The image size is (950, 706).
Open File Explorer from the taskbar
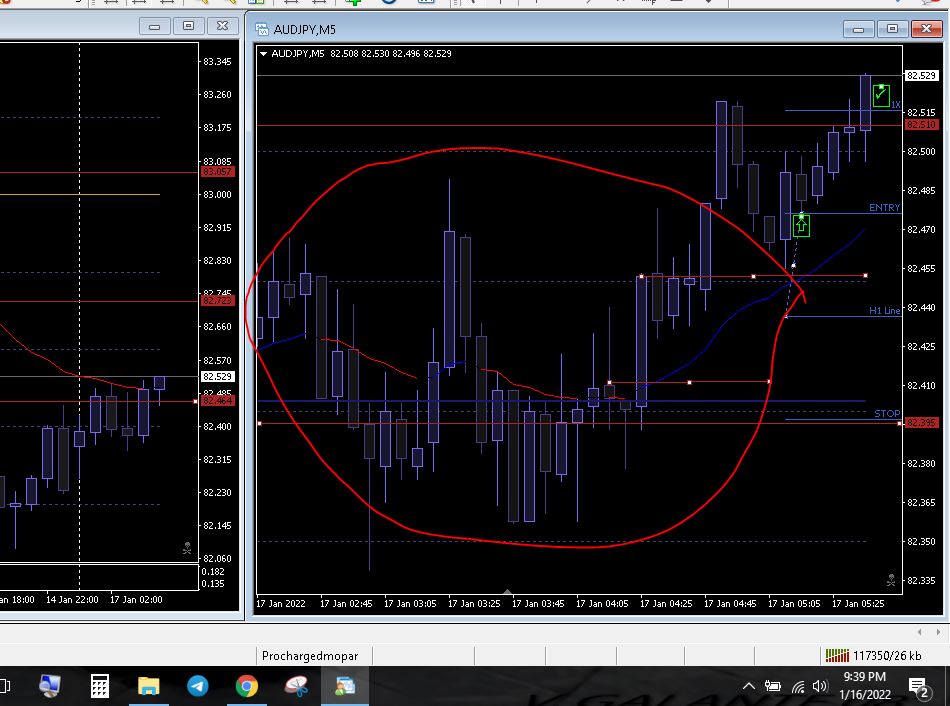148,686
